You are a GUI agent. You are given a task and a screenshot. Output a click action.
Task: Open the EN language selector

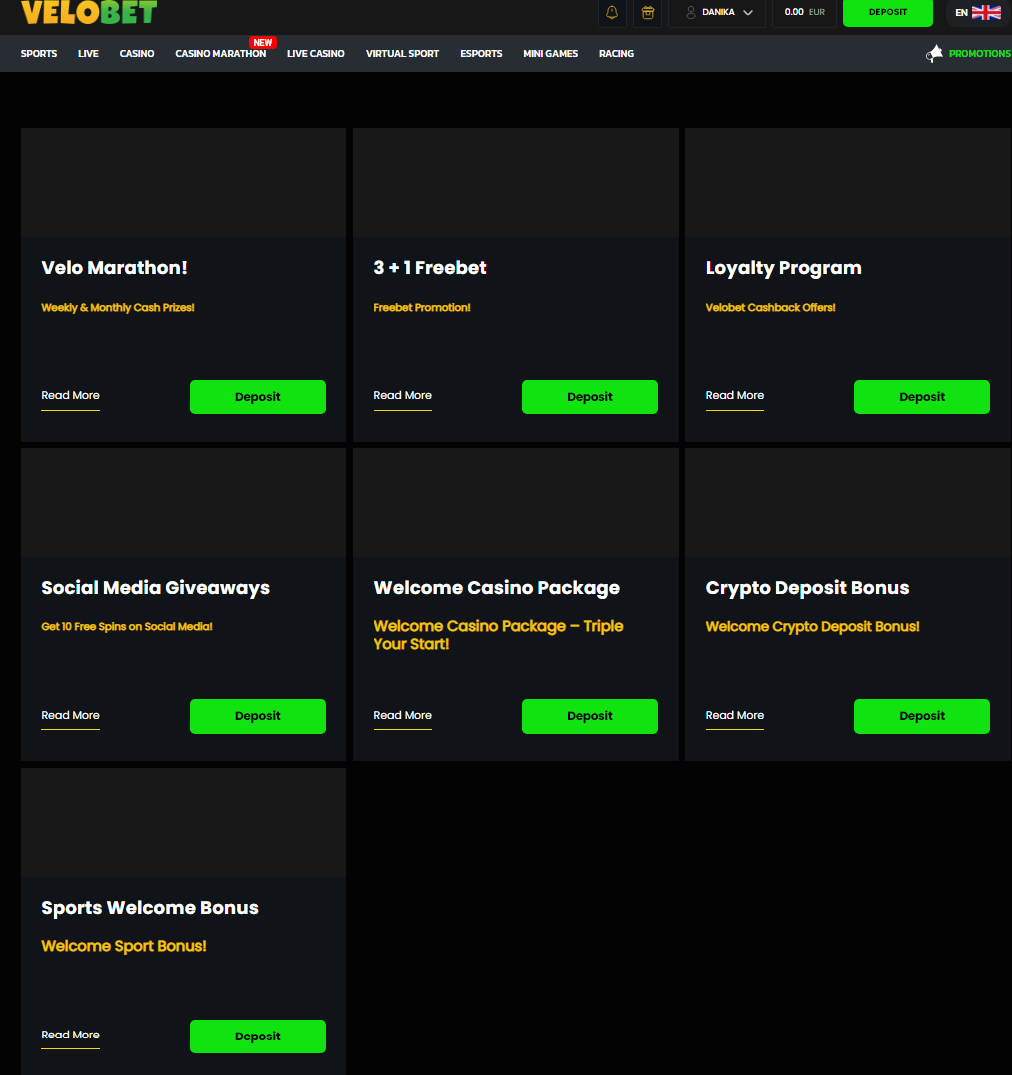pos(961,13)
